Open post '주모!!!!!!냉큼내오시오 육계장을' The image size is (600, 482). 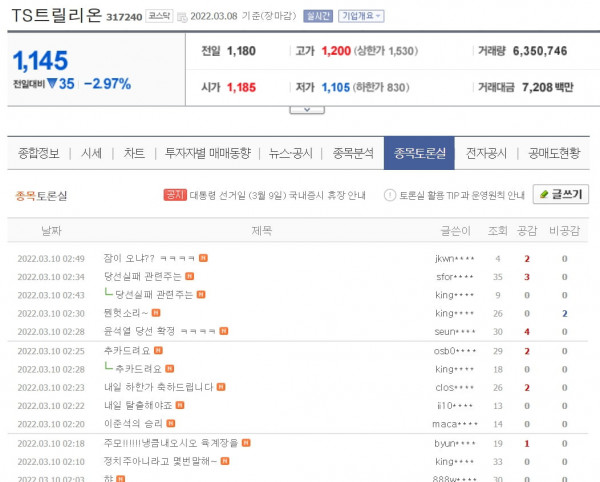(171, 443)
